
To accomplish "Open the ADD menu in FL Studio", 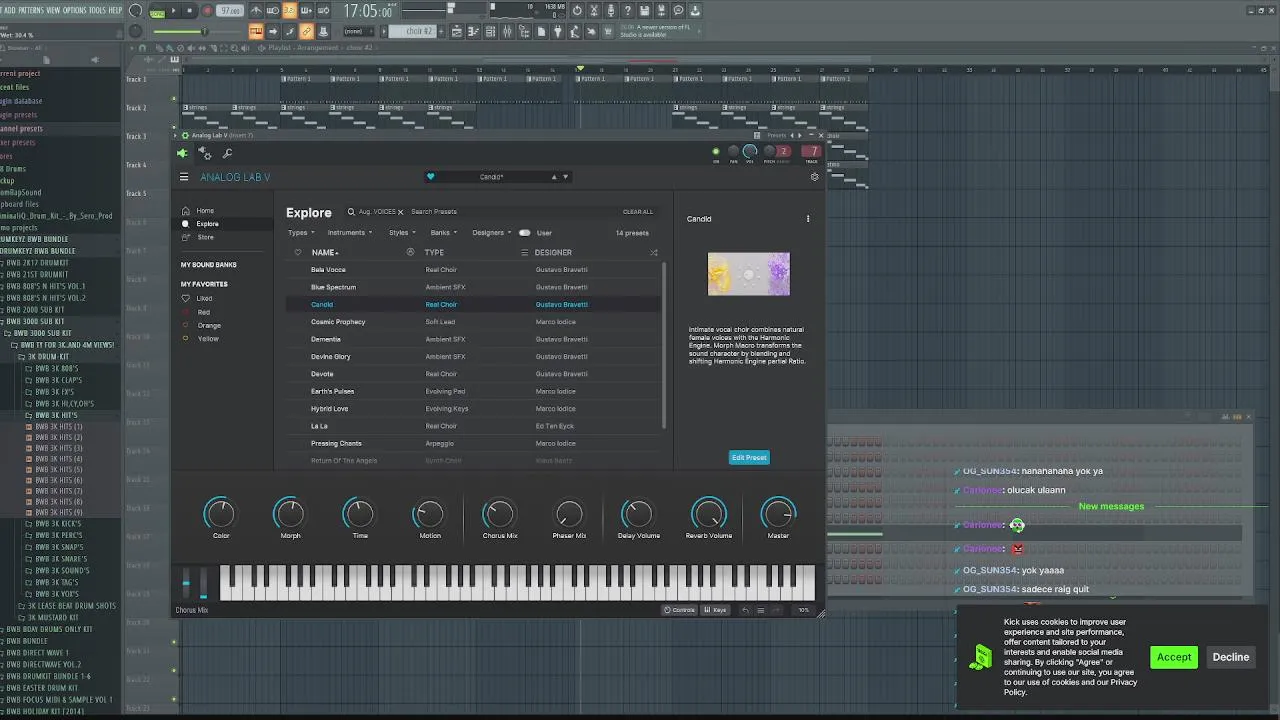I will [x=9, y=10].
